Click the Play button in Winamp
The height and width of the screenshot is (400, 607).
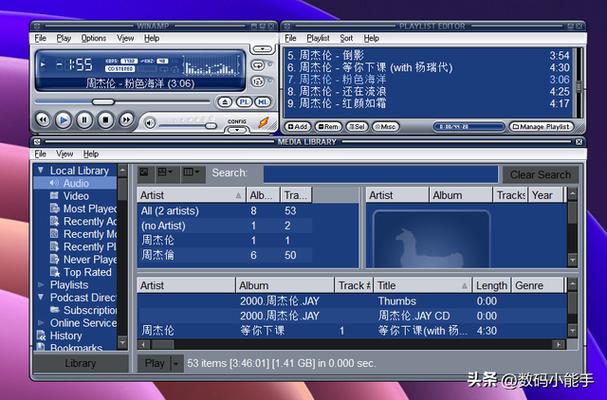click(x=63, y=120)
